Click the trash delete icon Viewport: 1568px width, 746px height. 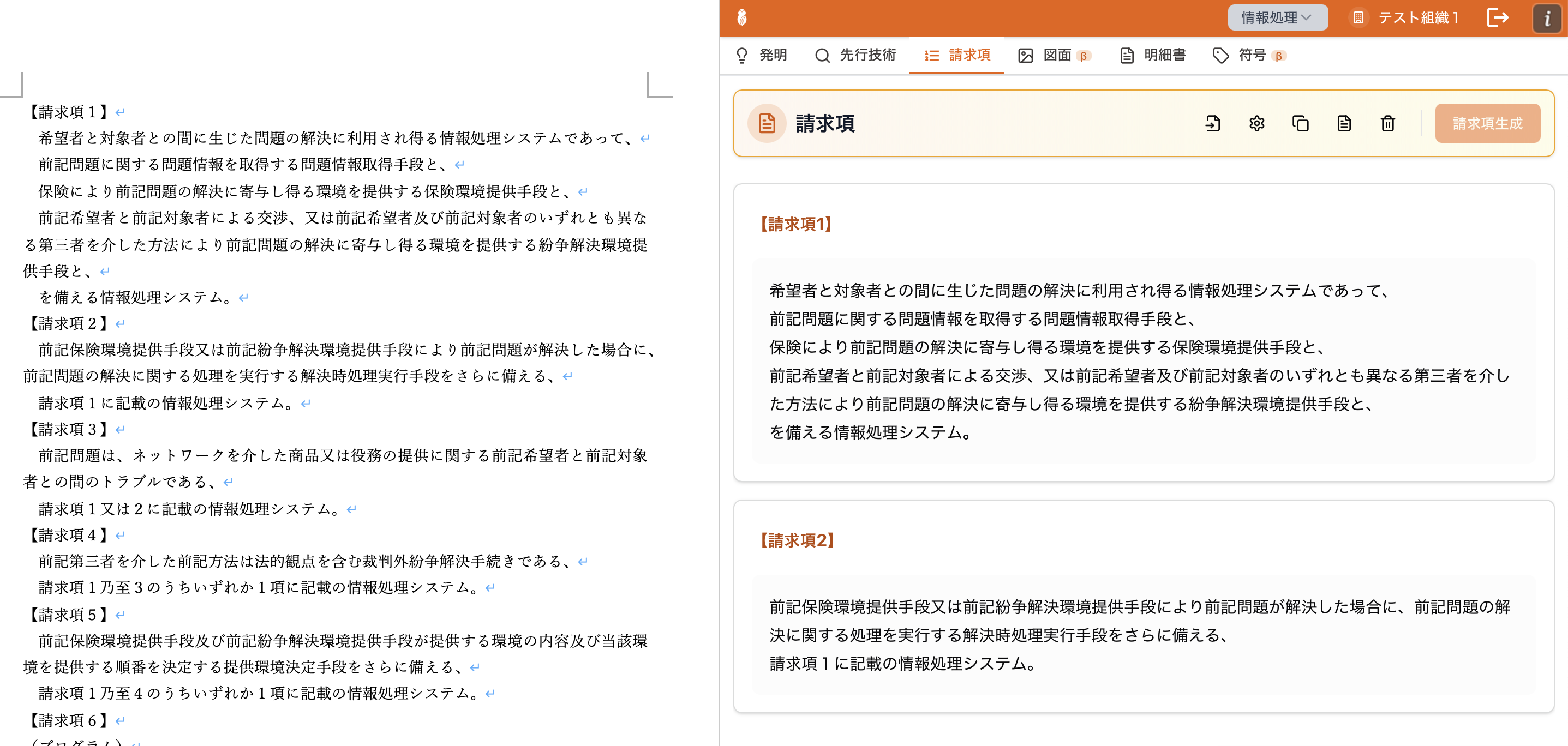coord(1387,124)
